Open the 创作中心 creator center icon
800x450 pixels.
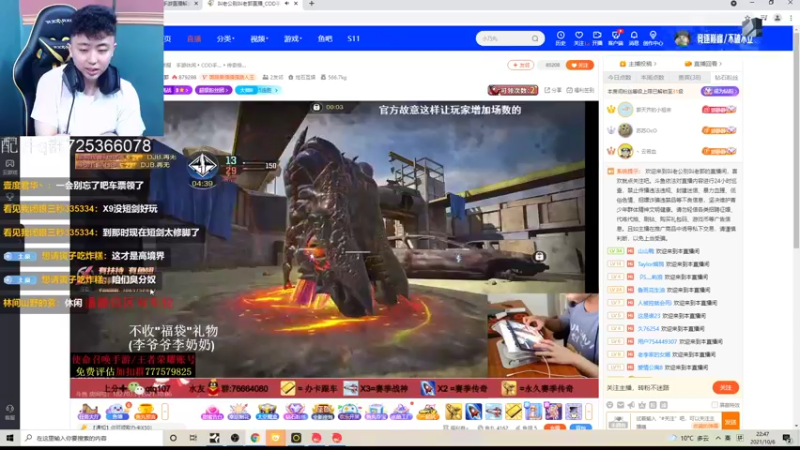(653, 38)
